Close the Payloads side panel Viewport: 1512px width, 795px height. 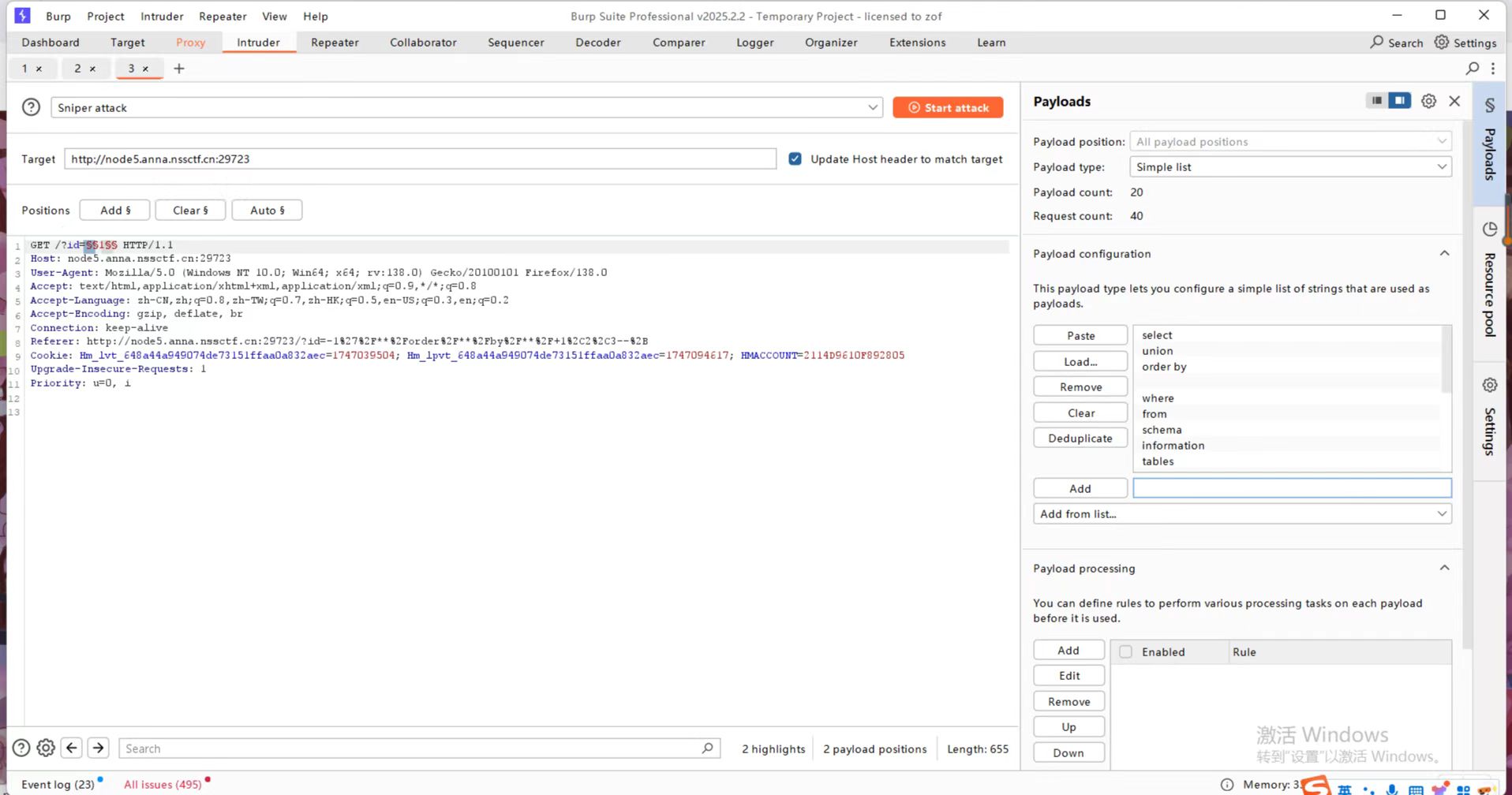1454,101
